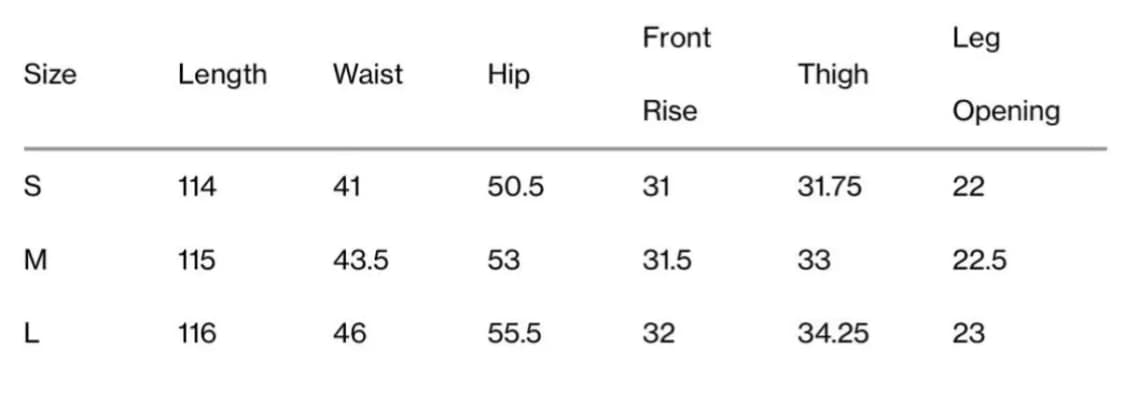Select the 31.5 front rise value
This screenshot has height=409, width=1125.
tap(667, 260)
